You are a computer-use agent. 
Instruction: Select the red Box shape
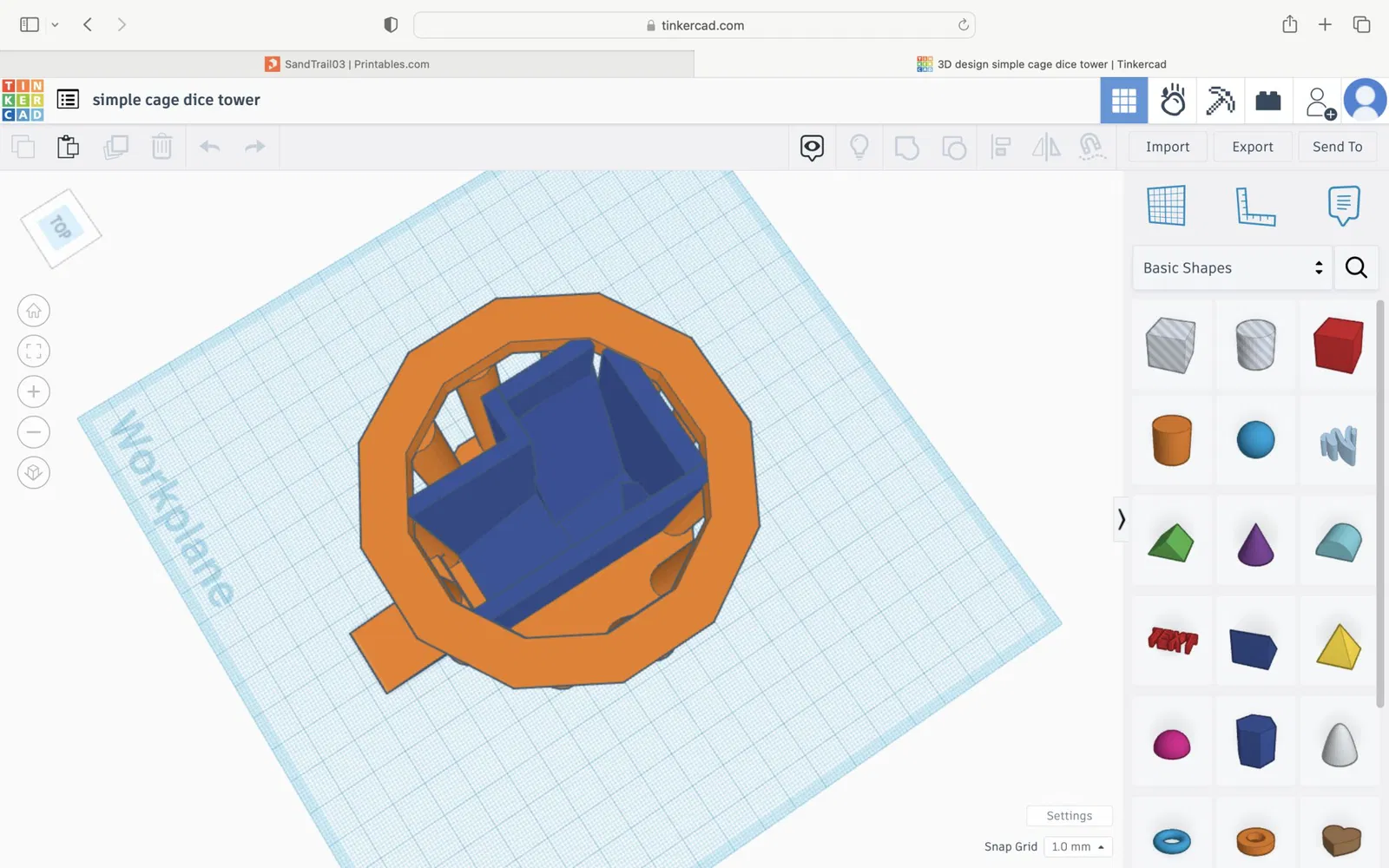tap(1338, 345)
